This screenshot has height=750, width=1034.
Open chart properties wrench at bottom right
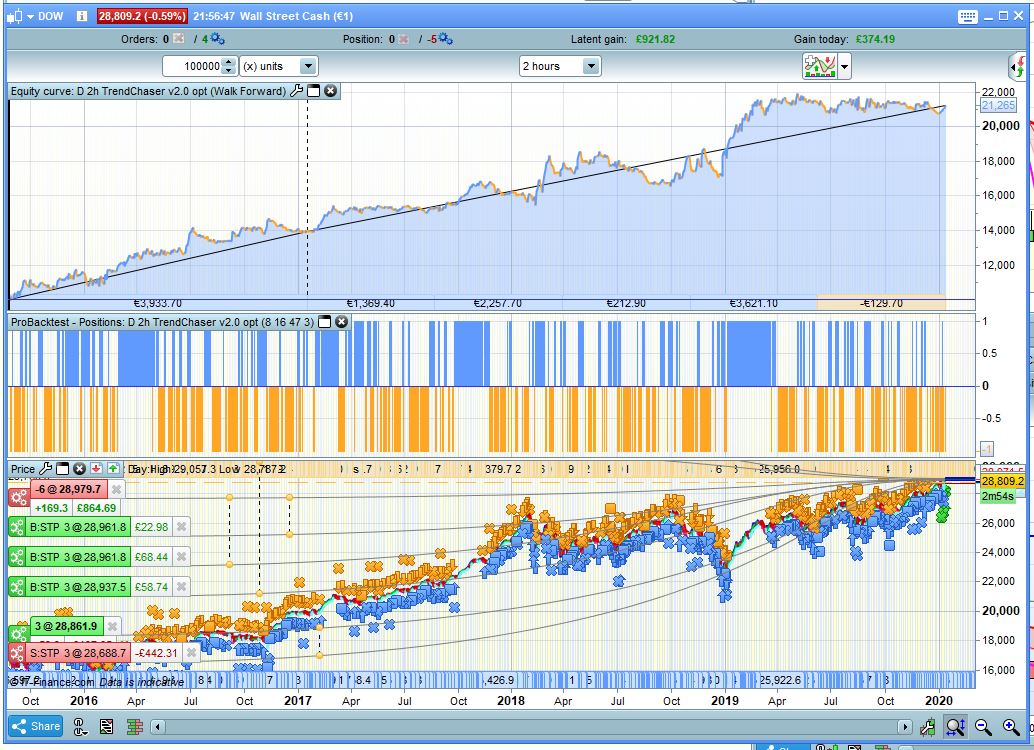point(927,727)
